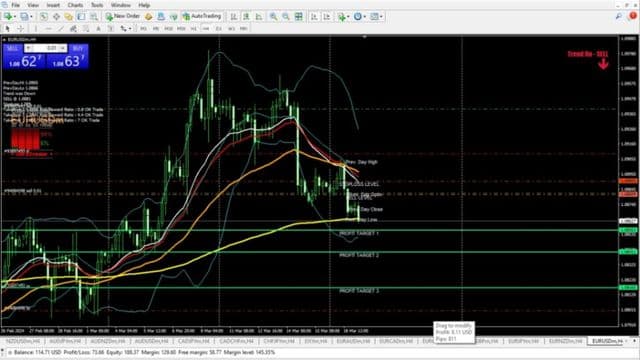Click the PROFIT TARGET 2 green line
Image resolution: width=640 pixels, height=360 pixels.
[309, 252]
